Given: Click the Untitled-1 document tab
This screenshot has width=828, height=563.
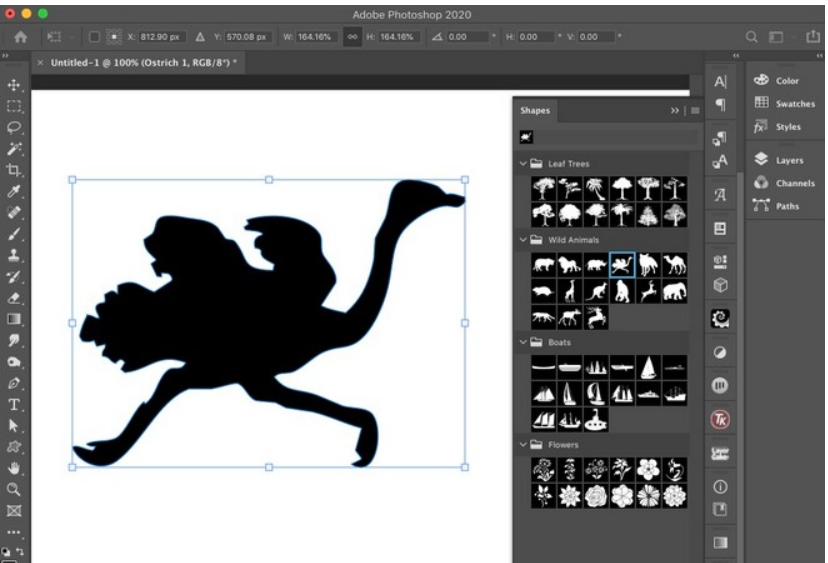Looking at the screenshot, I should coord(143,62).
